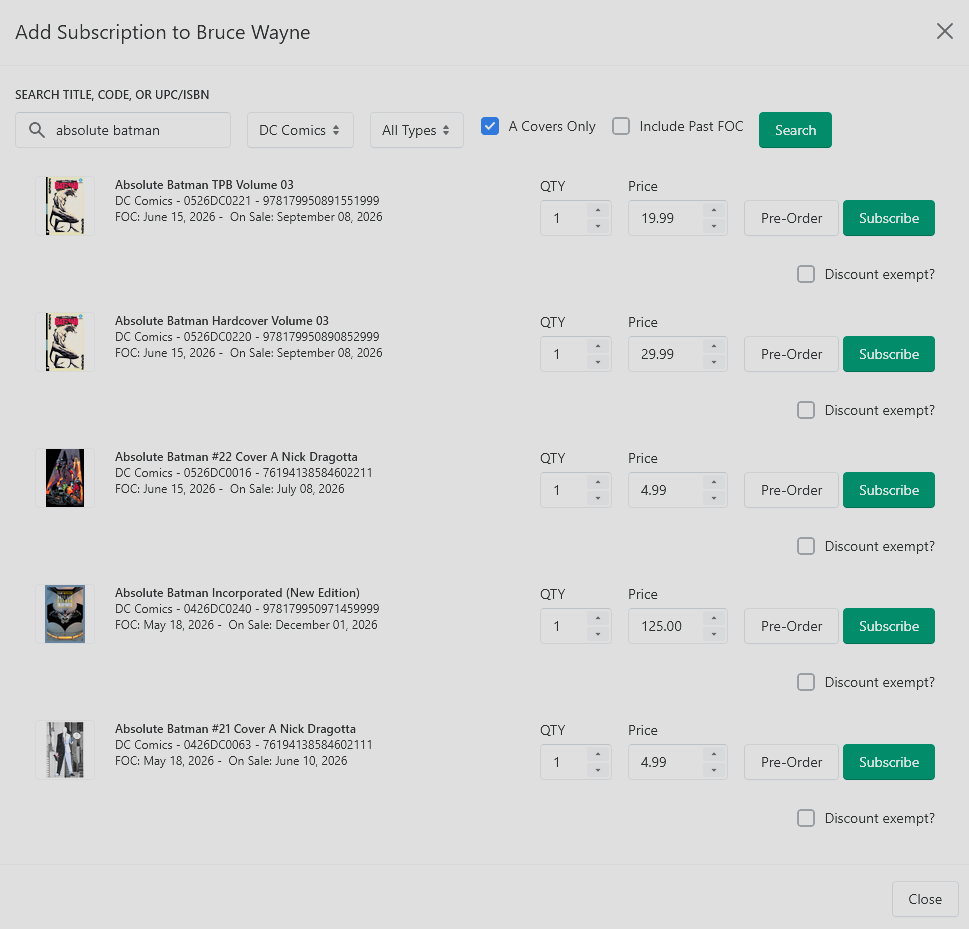Pre-Order Absolute Batman Hardcover Volume 03
The height and width of the screenshot is (929, 969).
tap(791, 354)
